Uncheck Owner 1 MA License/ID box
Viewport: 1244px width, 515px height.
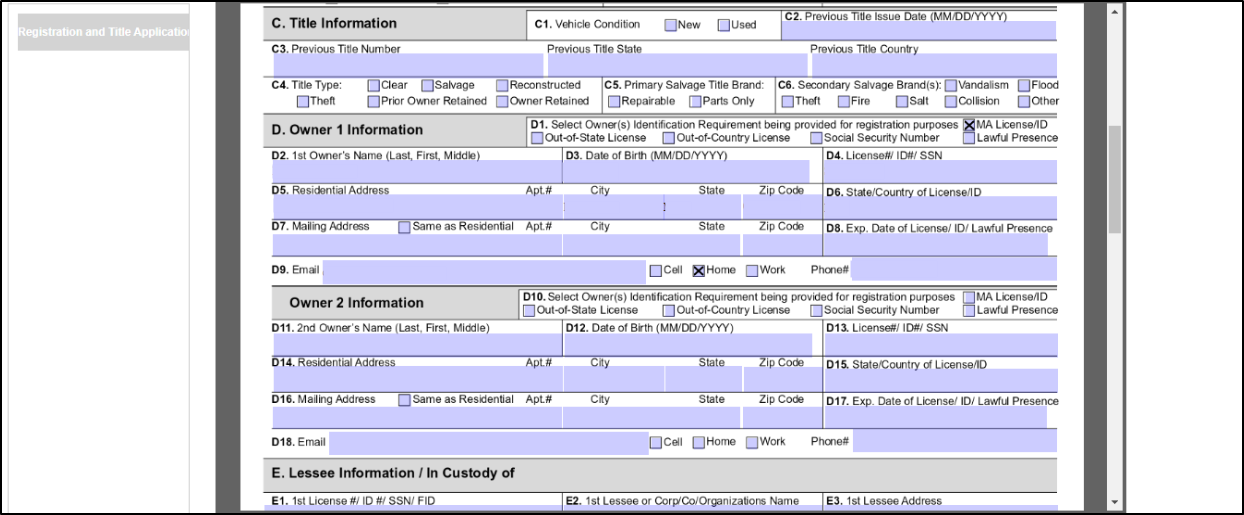(x=969, y=125)
